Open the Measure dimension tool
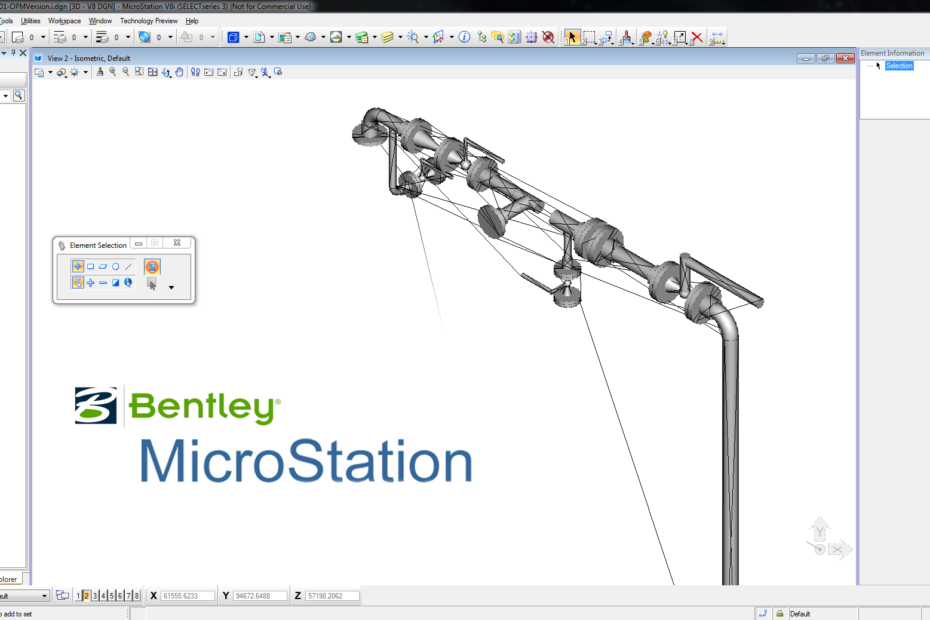930x620 pixels. click(x=716, y=37)
